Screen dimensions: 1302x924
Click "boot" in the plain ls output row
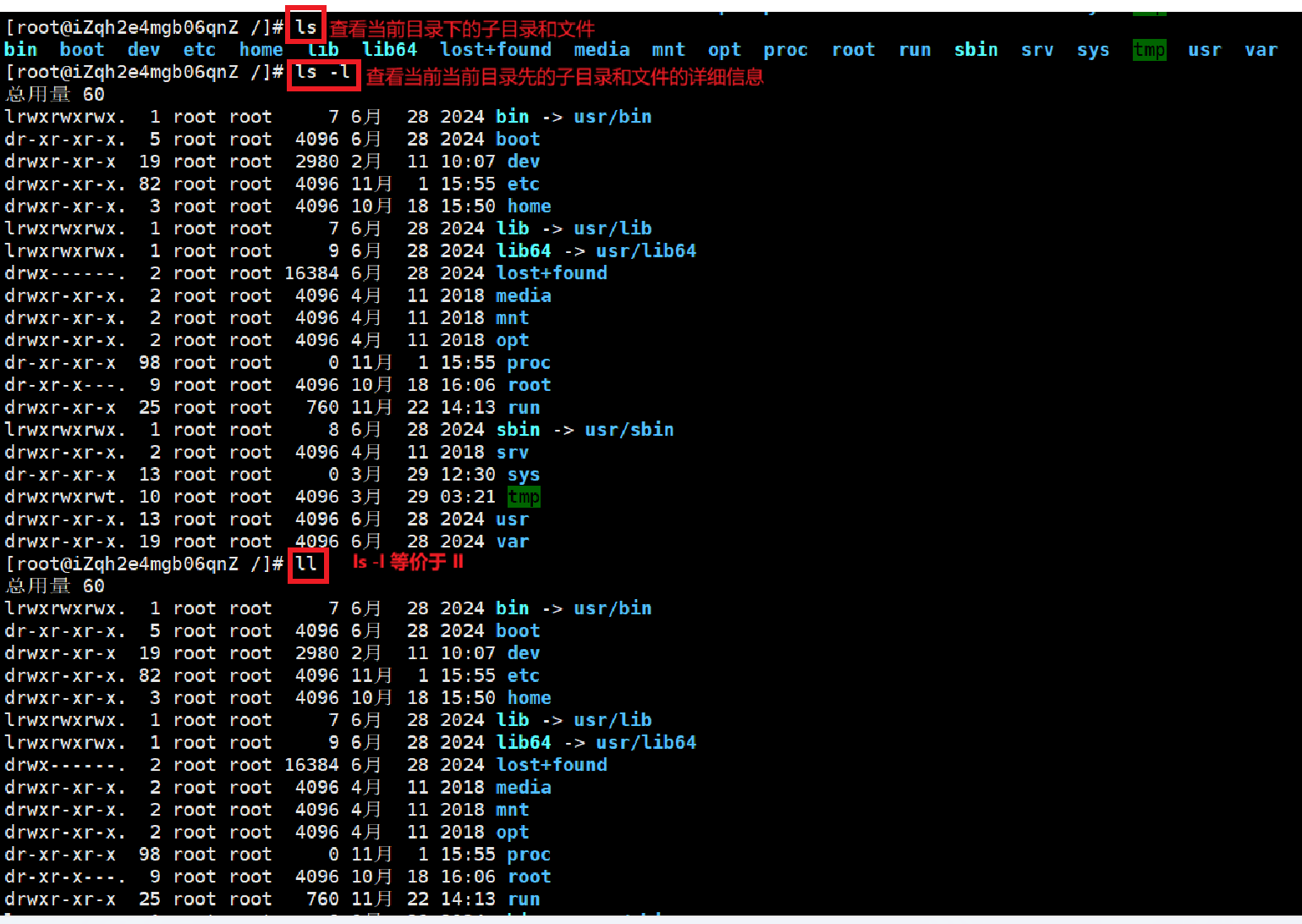[82, 50]
